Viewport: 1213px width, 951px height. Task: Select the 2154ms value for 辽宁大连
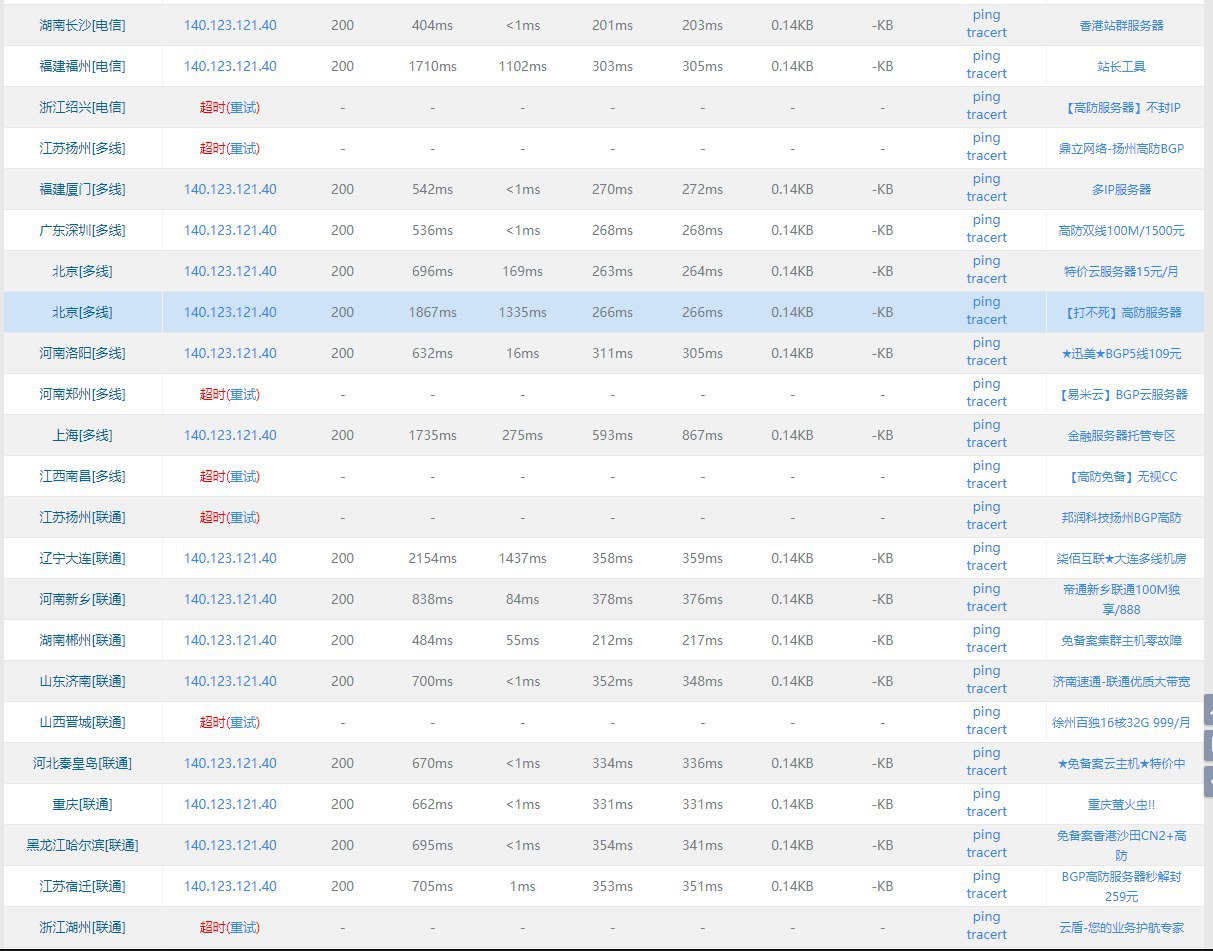coord(432,558)
